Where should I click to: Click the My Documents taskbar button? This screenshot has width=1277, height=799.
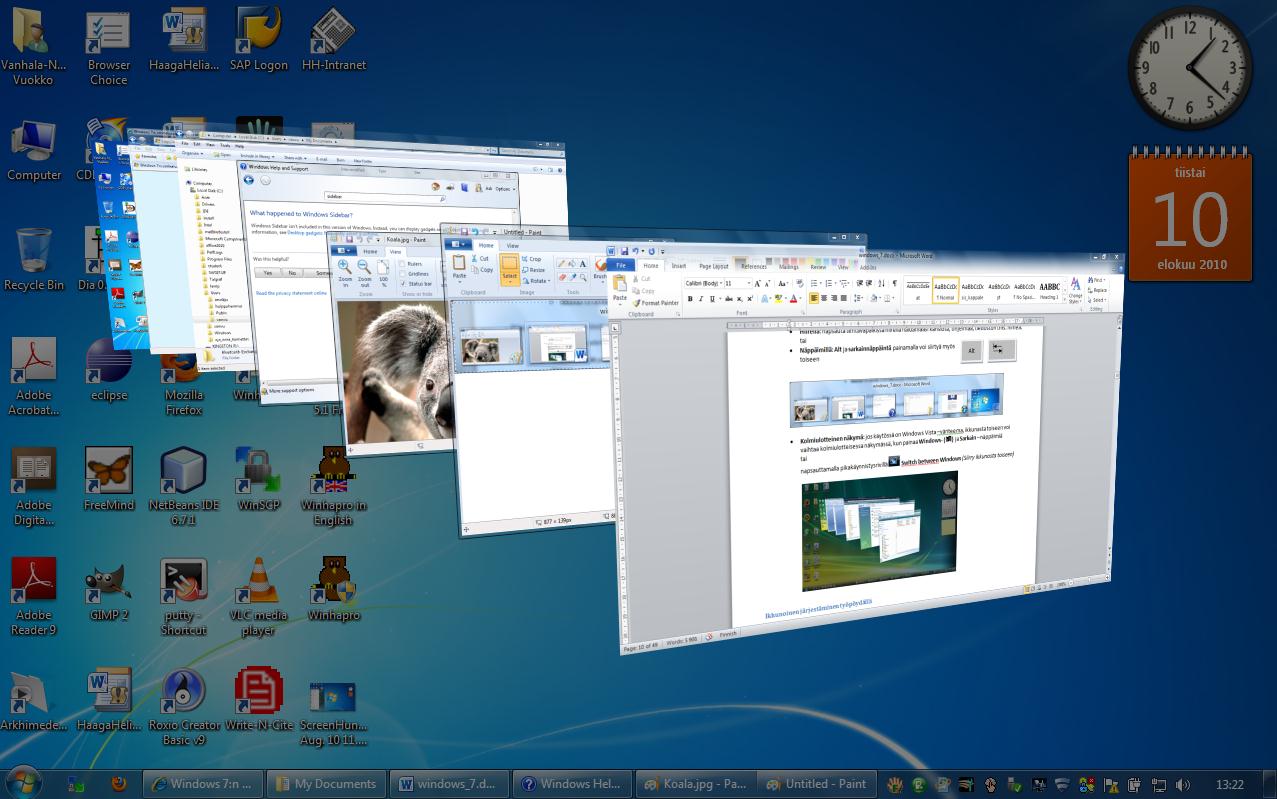(x=327, y=784)
